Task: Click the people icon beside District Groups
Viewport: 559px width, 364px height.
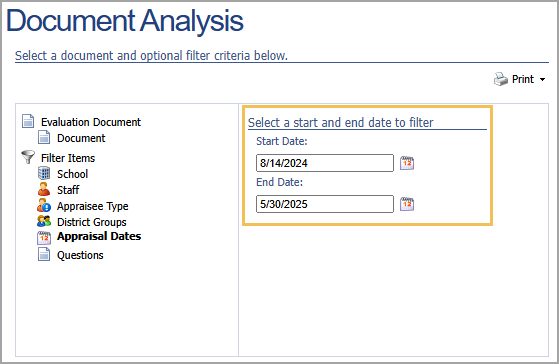Action: 44,221
